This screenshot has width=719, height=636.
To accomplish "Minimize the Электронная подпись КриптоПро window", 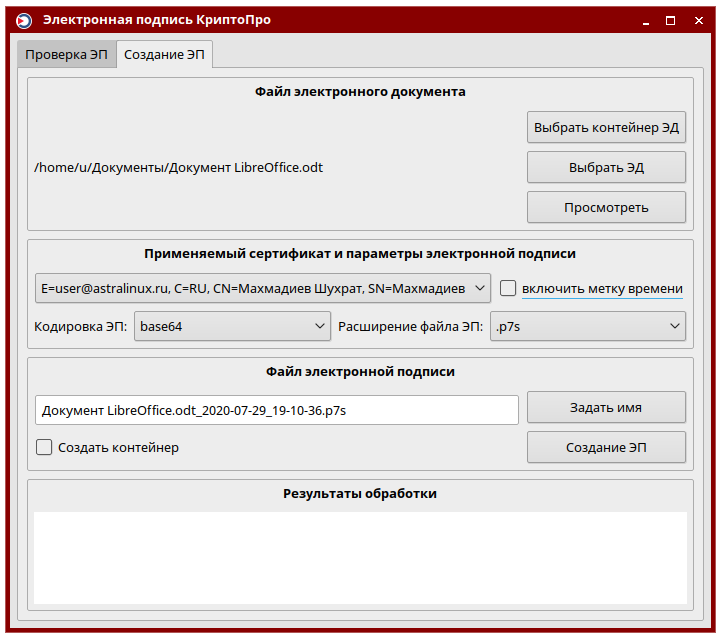I will click(x=646, y=20).
